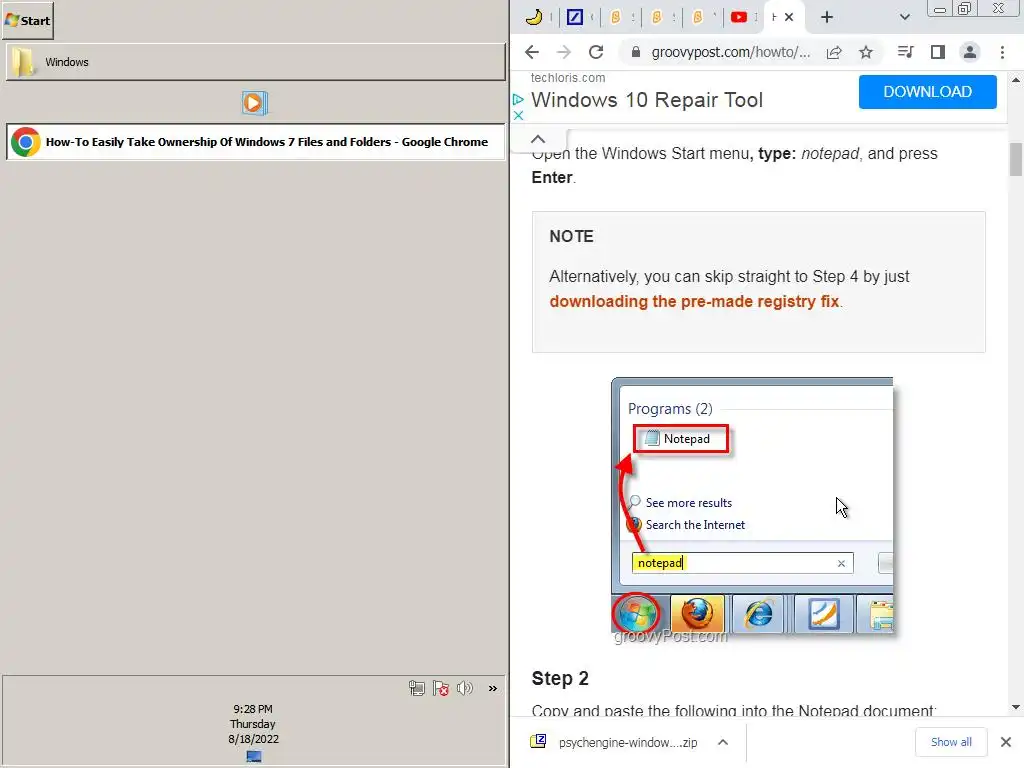1024x768 pixels.
Task: Click Show all downloads
Action: 951,742
